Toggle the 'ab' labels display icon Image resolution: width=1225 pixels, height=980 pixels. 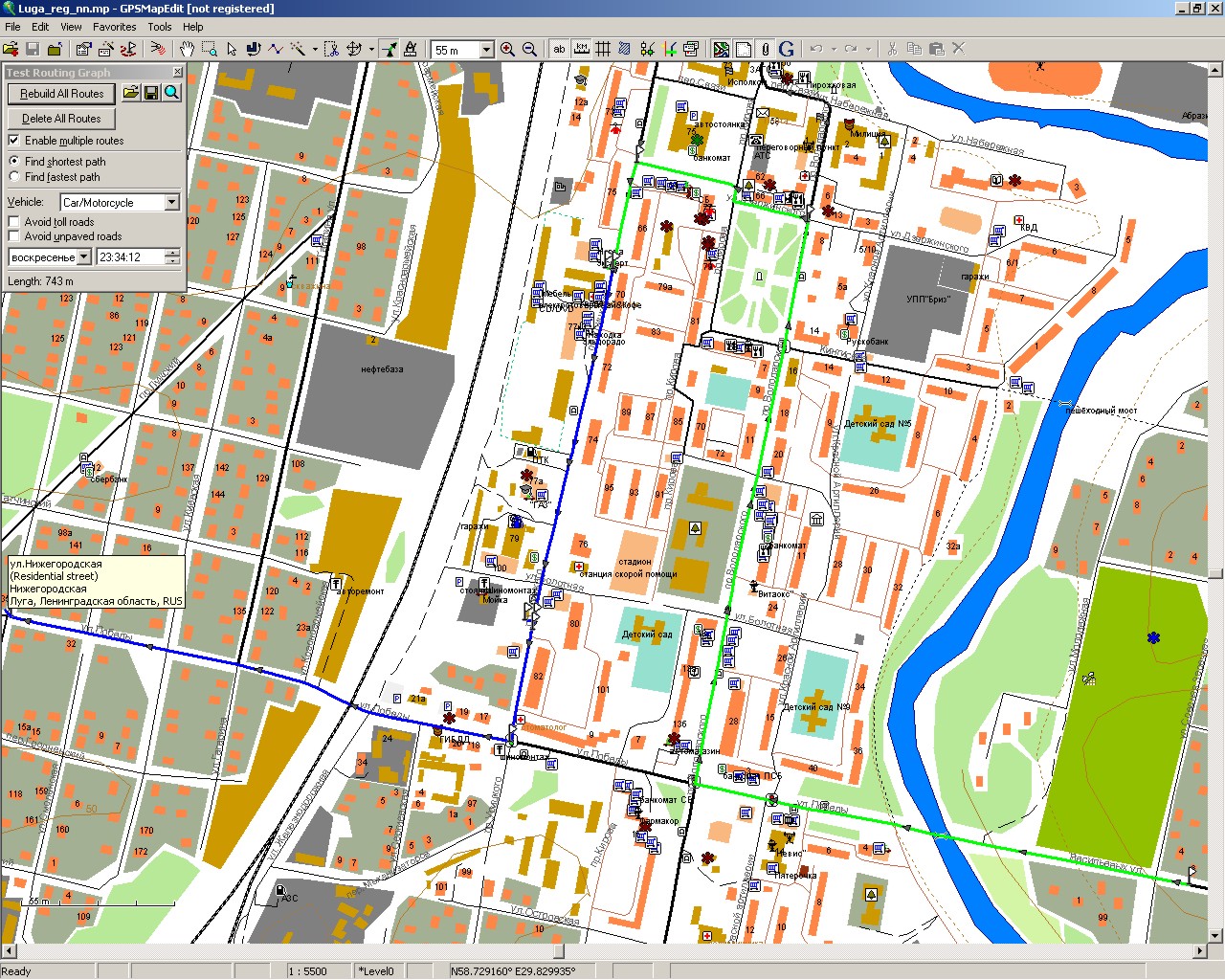[x=559, y=49]
